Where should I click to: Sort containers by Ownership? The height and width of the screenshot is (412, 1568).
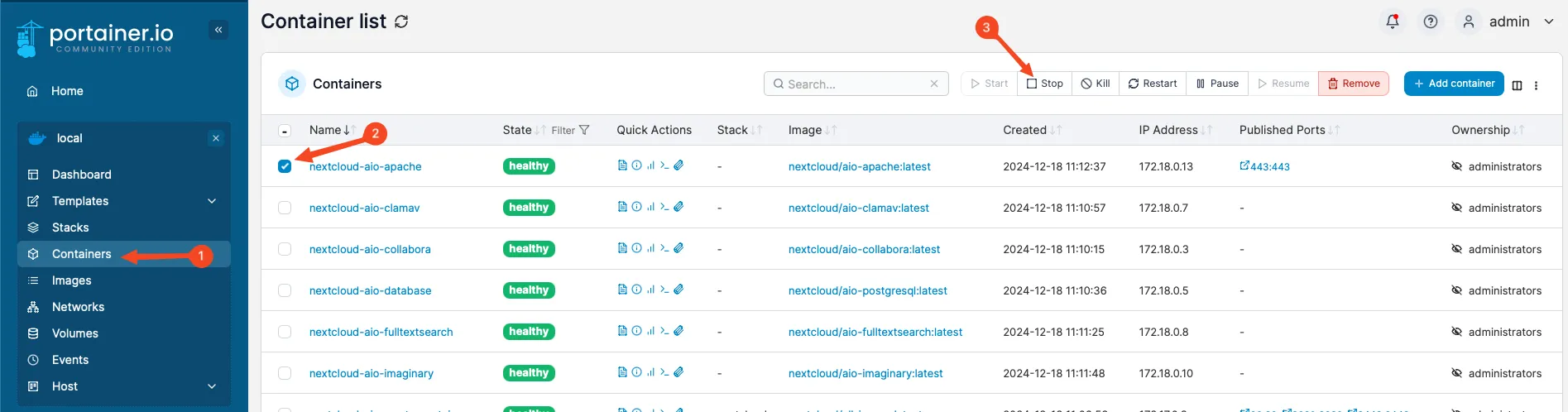coord(1488,130)
